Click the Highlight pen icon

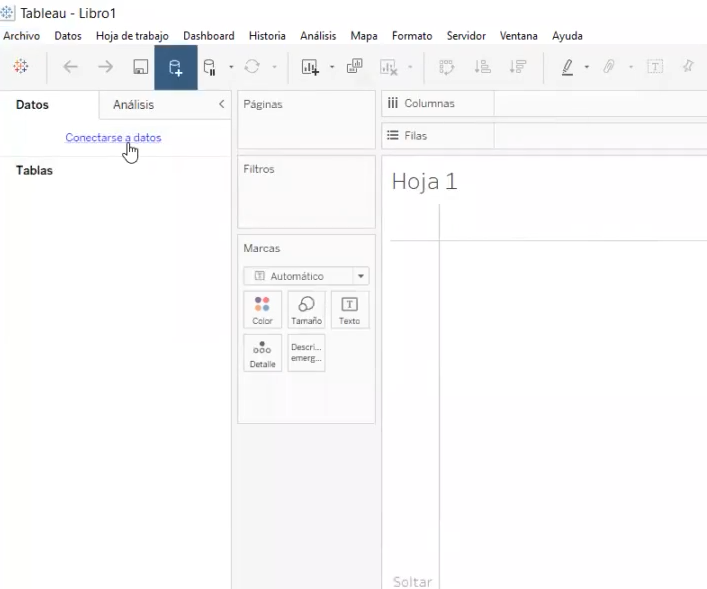pos(567,67)
